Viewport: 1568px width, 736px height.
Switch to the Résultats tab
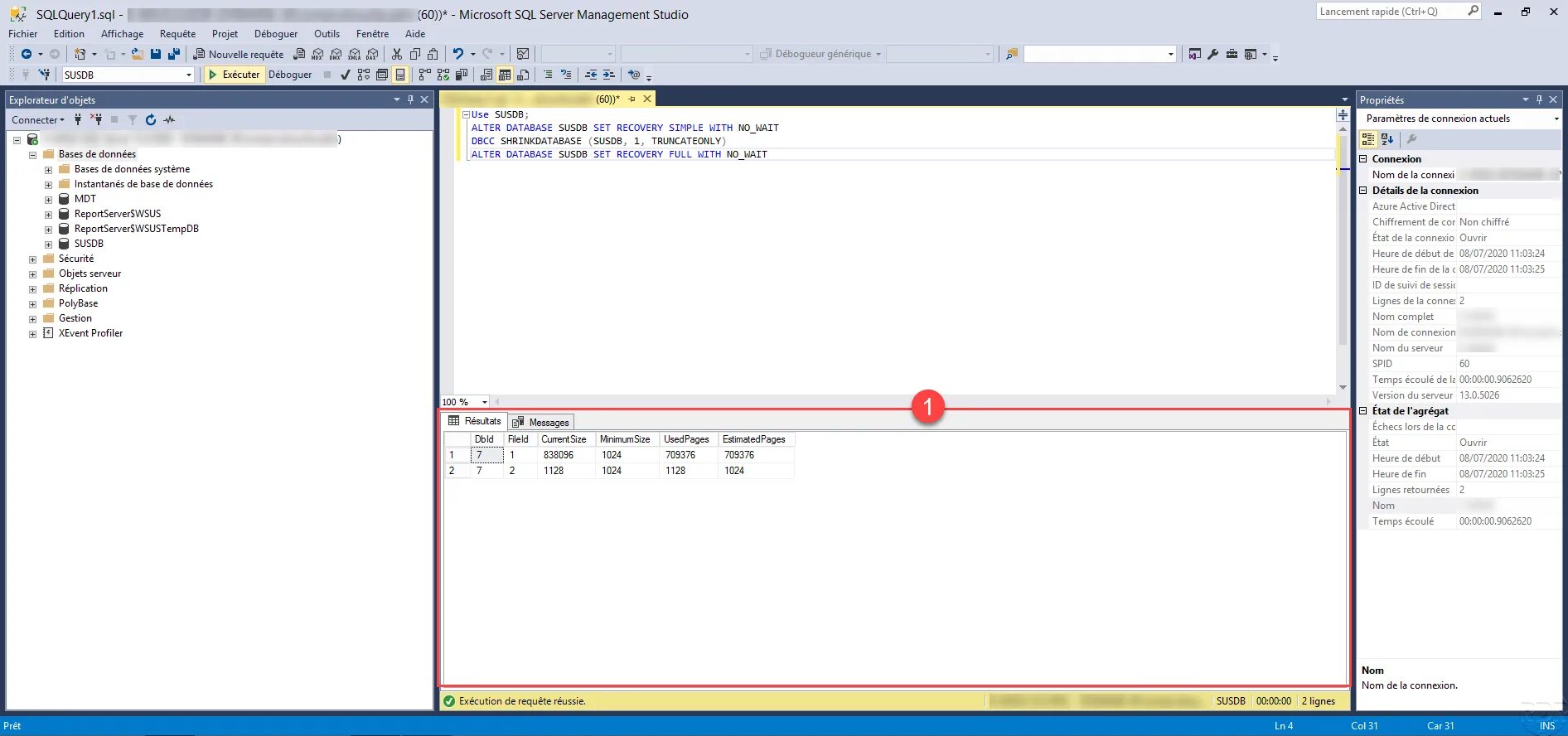pos(475,421)
